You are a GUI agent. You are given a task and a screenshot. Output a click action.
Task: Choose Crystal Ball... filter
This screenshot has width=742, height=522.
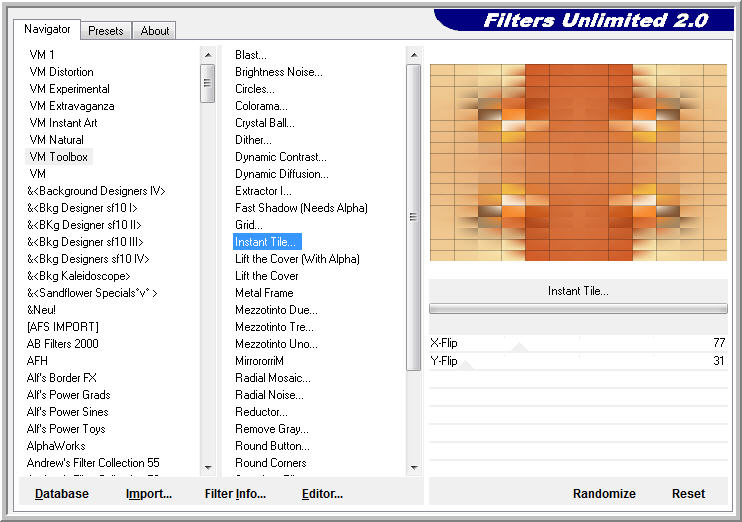(x=265, y=123)
